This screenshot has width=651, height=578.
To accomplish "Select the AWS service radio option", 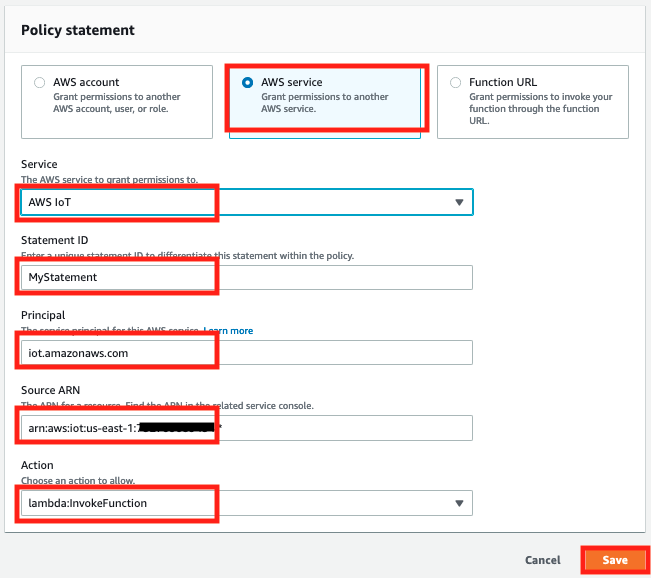I will coord(247,83).
